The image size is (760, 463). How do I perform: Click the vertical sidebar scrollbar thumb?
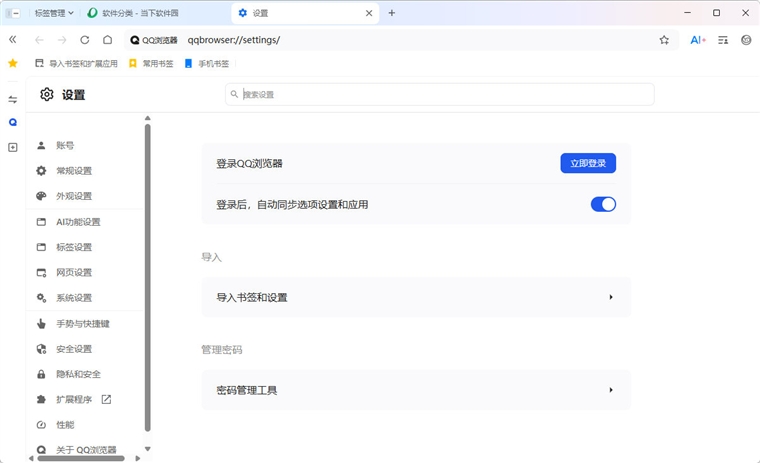coord(148,277)
